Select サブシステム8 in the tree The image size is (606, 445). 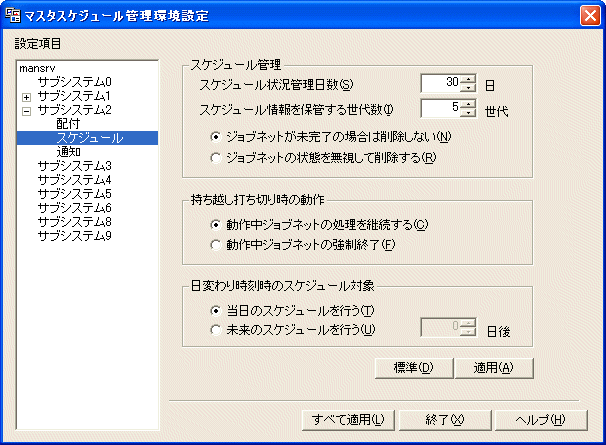[x=75, y=222]
